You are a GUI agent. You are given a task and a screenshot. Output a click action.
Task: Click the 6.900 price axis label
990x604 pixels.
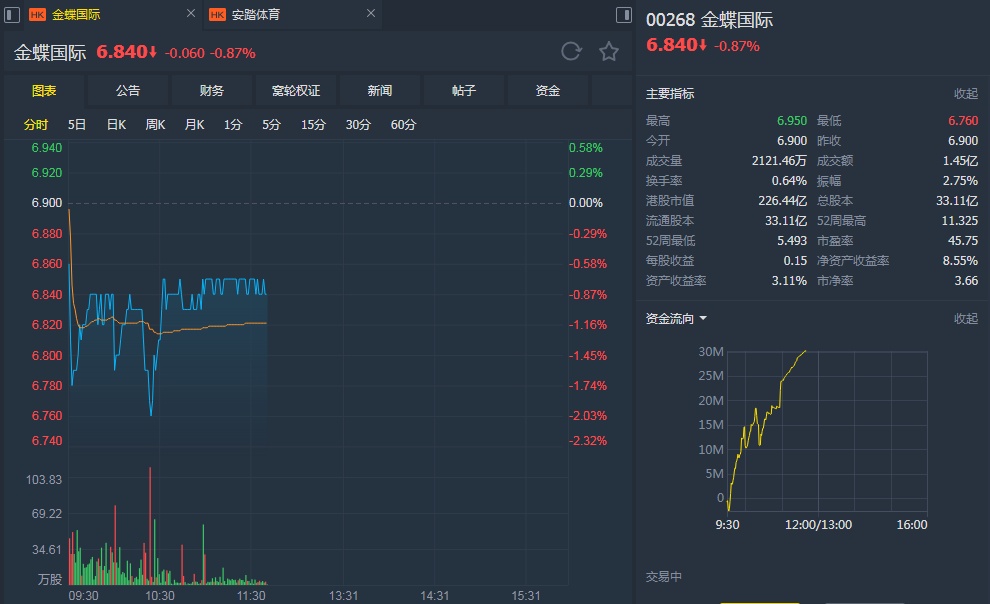47,203
